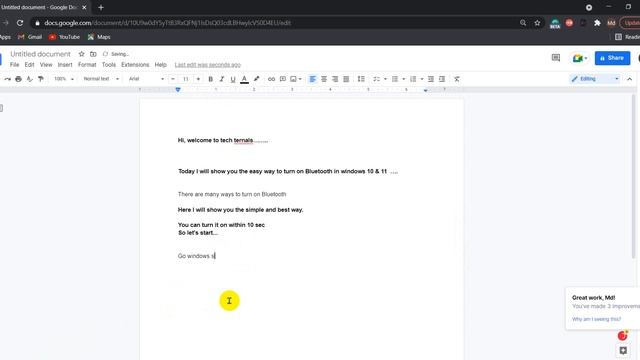This screenshot has width=640, height=360.
Task: Set center text alignment
Action: coord(324,79)
